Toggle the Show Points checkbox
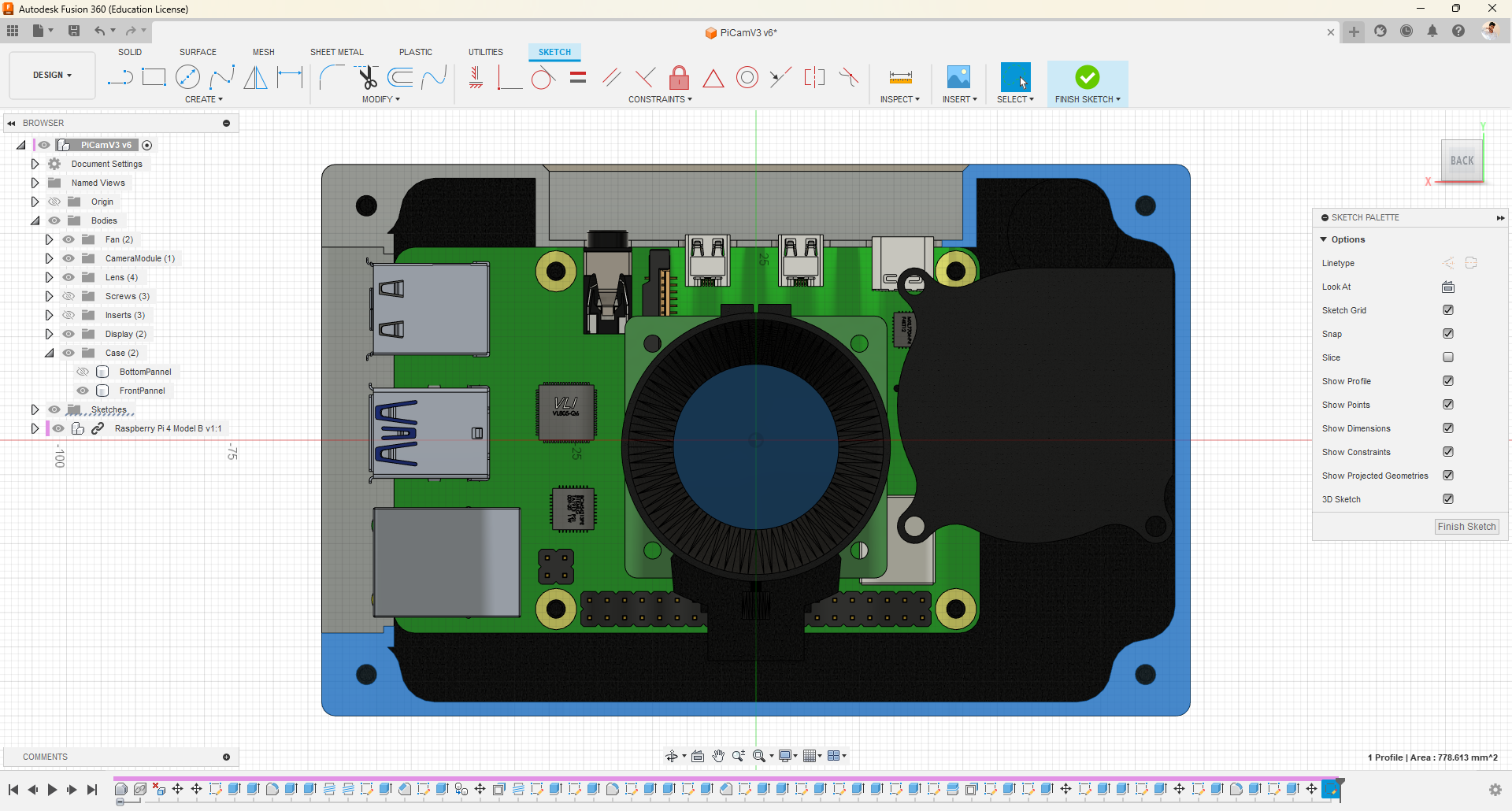 (x=1448, y=405)
